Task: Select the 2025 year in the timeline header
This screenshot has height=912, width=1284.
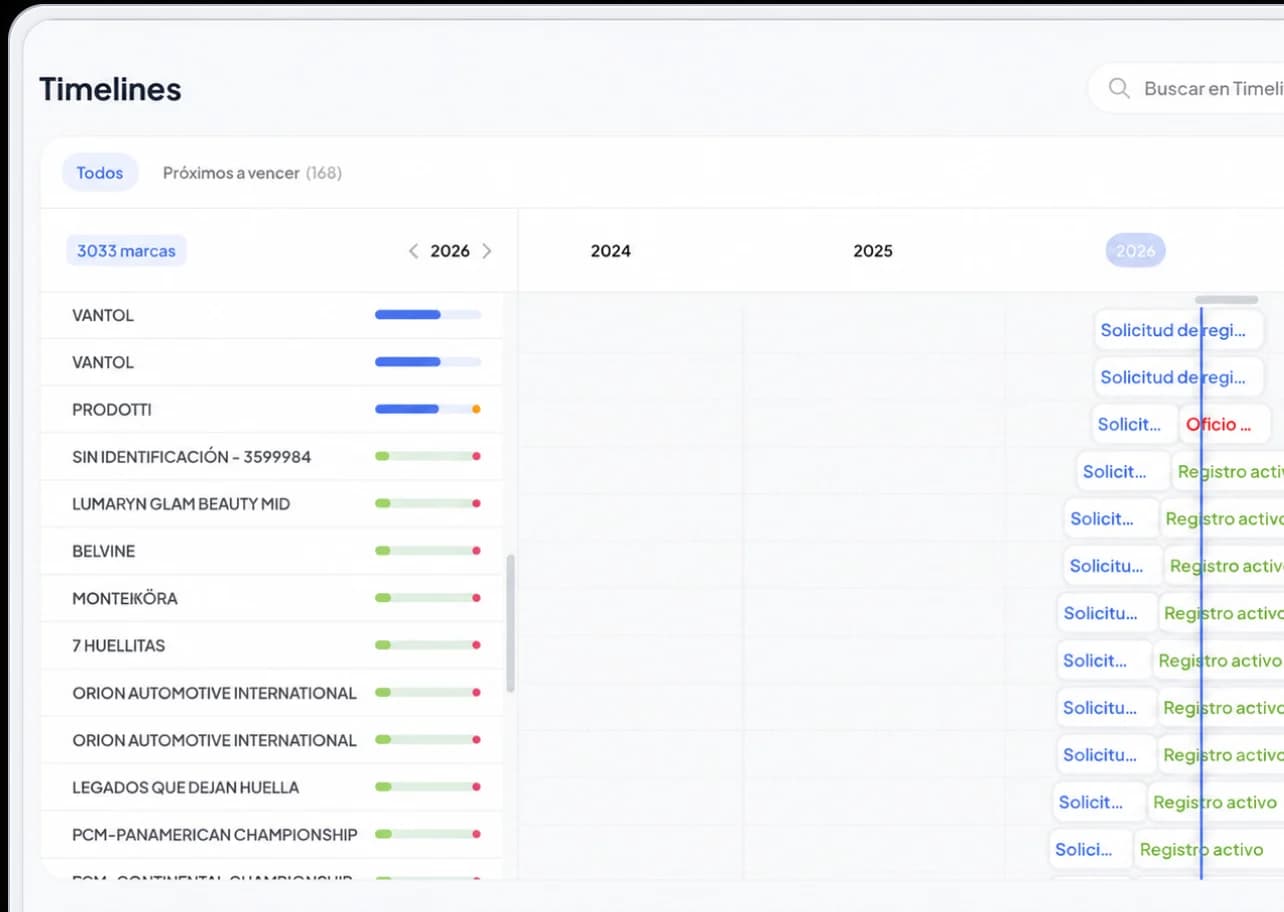Action: click(873, 251)
